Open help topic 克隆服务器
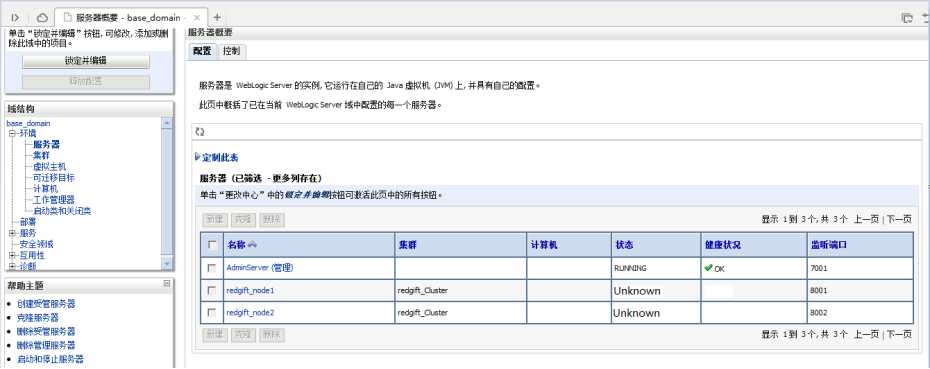The width and height of the screenshot is (930, 369). coord(38,317)
